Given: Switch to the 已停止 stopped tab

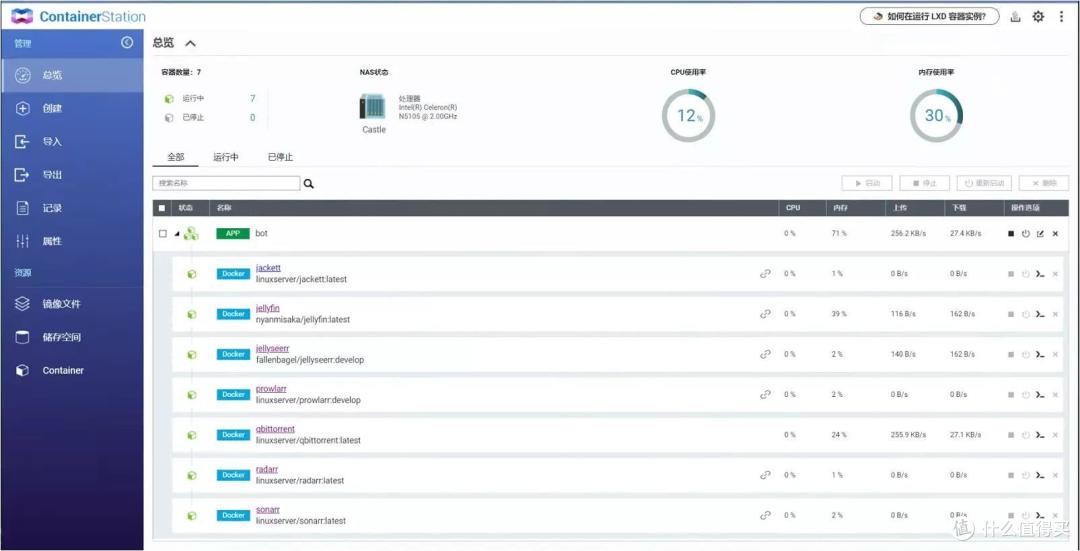Looking at the screenshot, I should tap(280, 157).
